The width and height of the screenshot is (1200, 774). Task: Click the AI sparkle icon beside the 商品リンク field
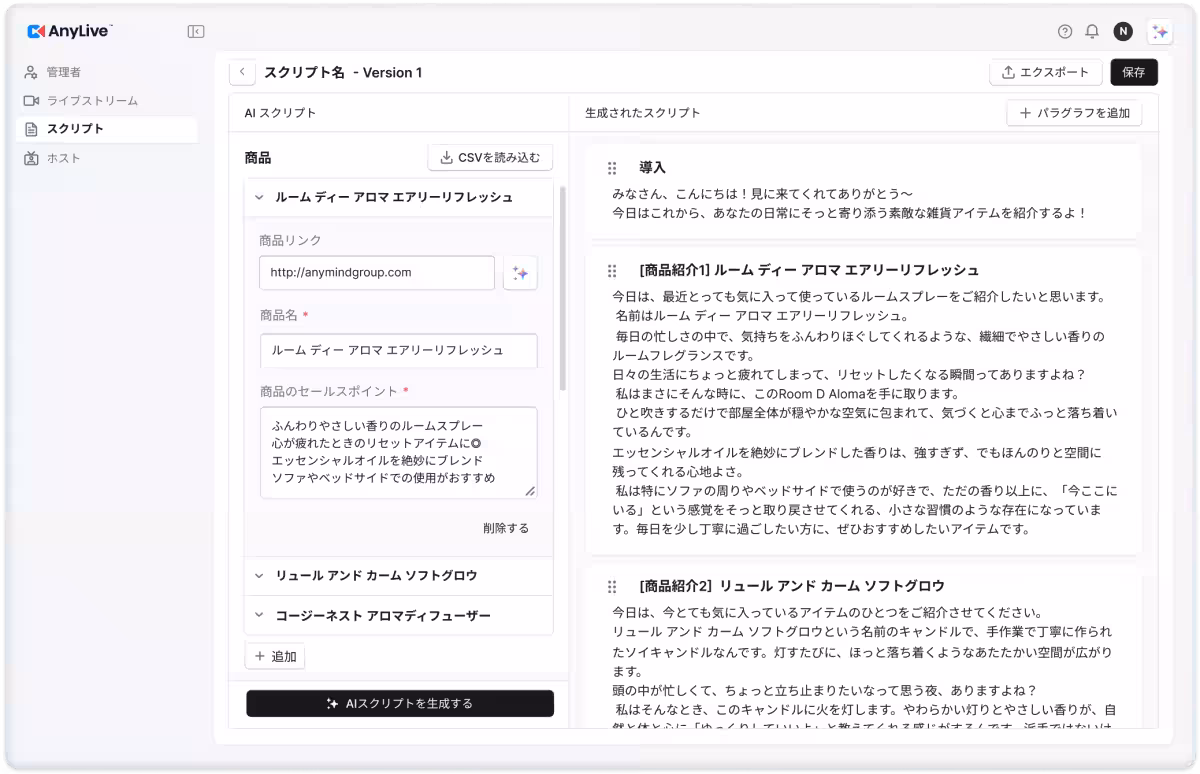coord(520,272)
